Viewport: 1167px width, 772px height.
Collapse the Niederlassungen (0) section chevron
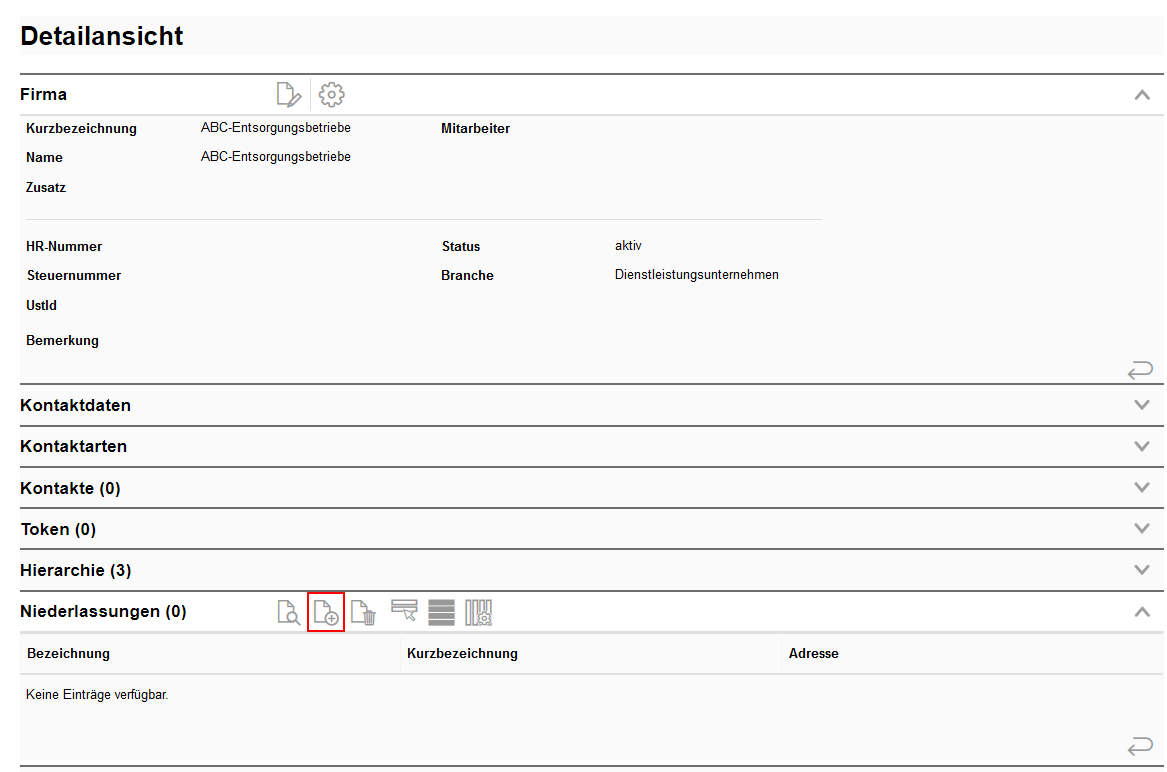click(1142, 612)
